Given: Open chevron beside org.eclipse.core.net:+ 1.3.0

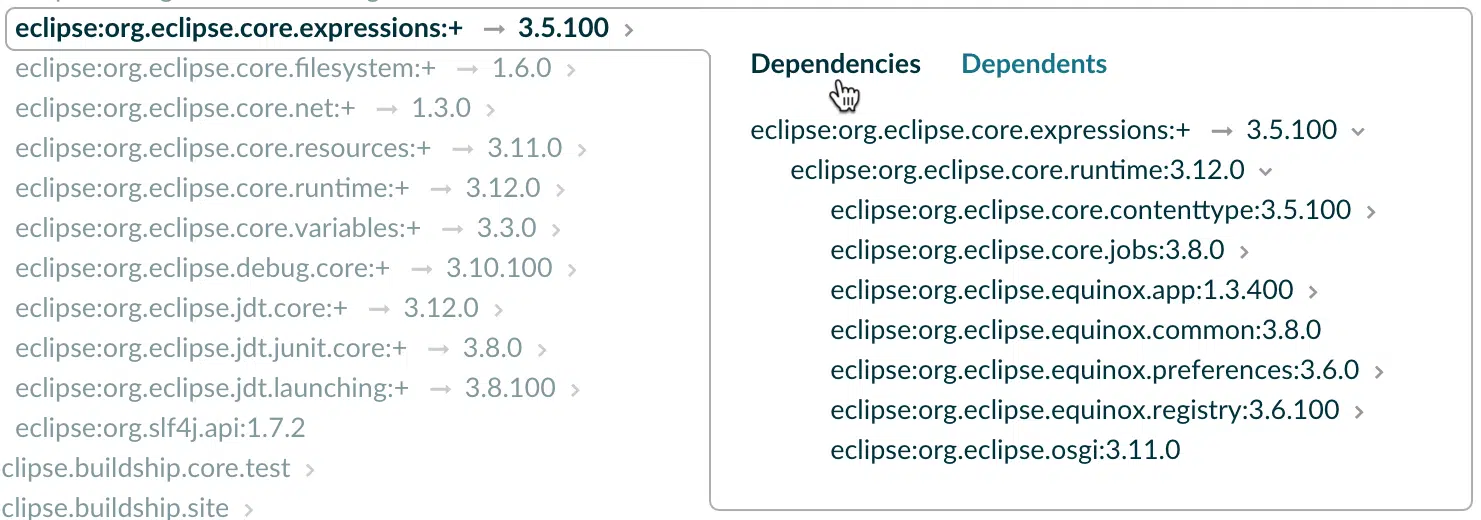Looking at the screenshot, I should [491, 110].
